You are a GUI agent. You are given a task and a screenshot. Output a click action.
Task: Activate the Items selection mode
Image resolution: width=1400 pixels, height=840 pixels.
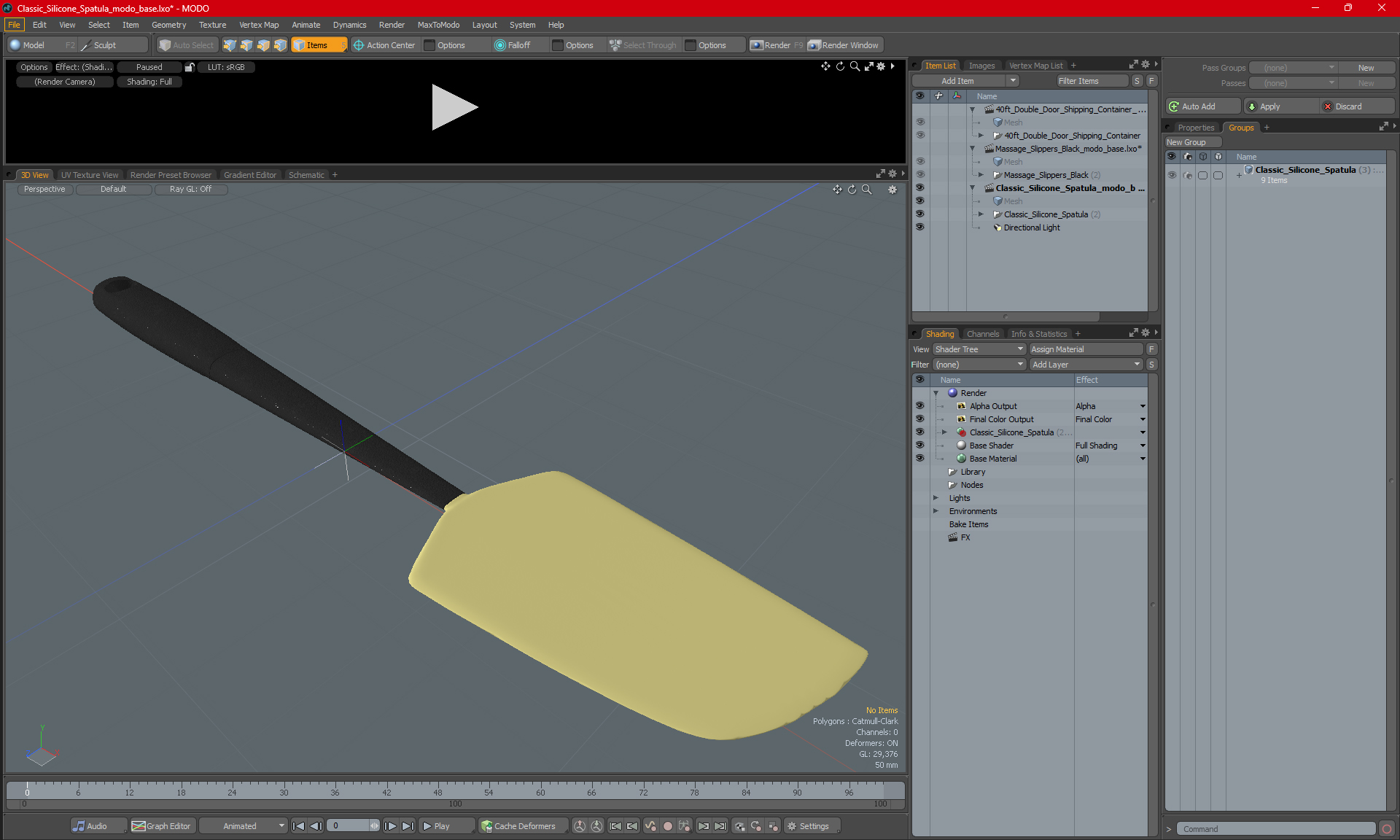coord(319,45)
